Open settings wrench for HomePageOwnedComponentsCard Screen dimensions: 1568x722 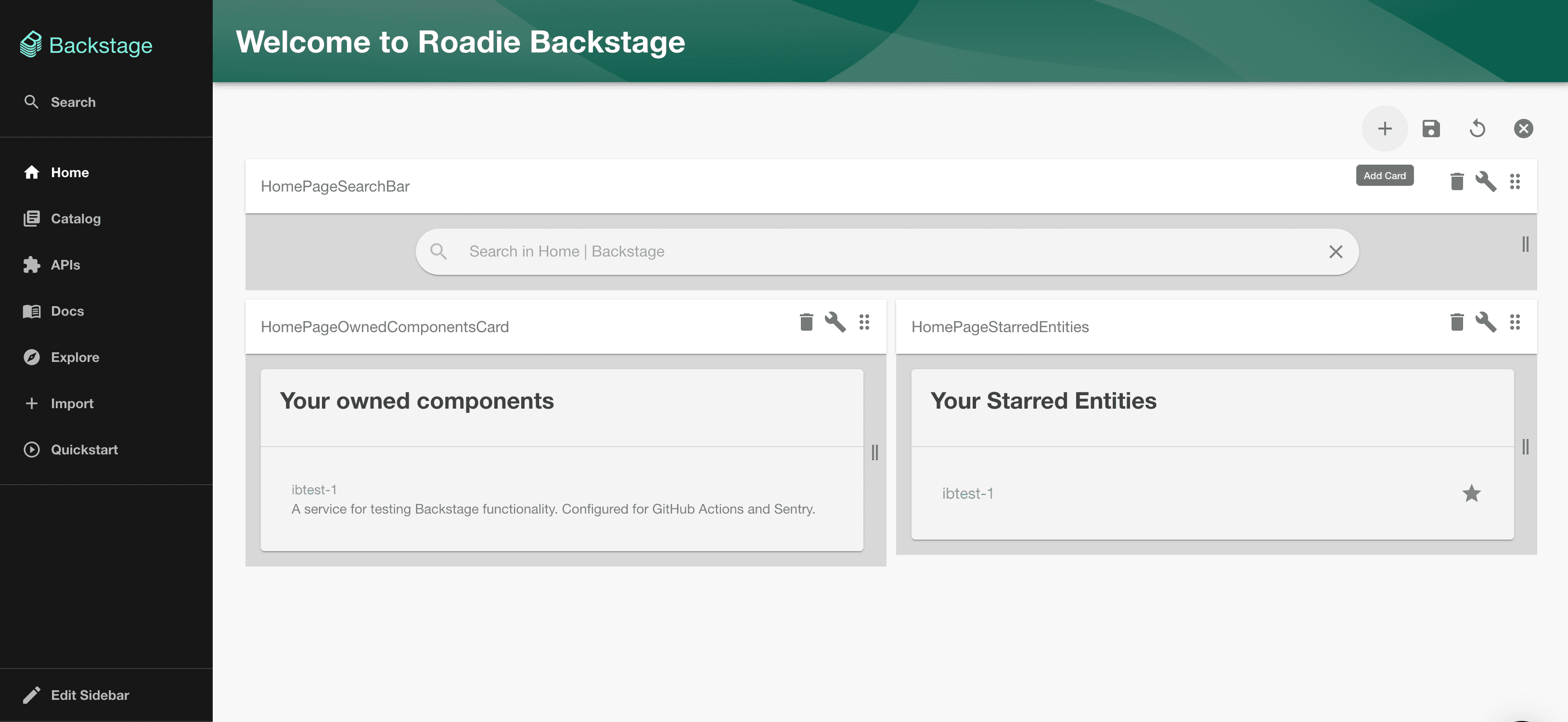835,322
